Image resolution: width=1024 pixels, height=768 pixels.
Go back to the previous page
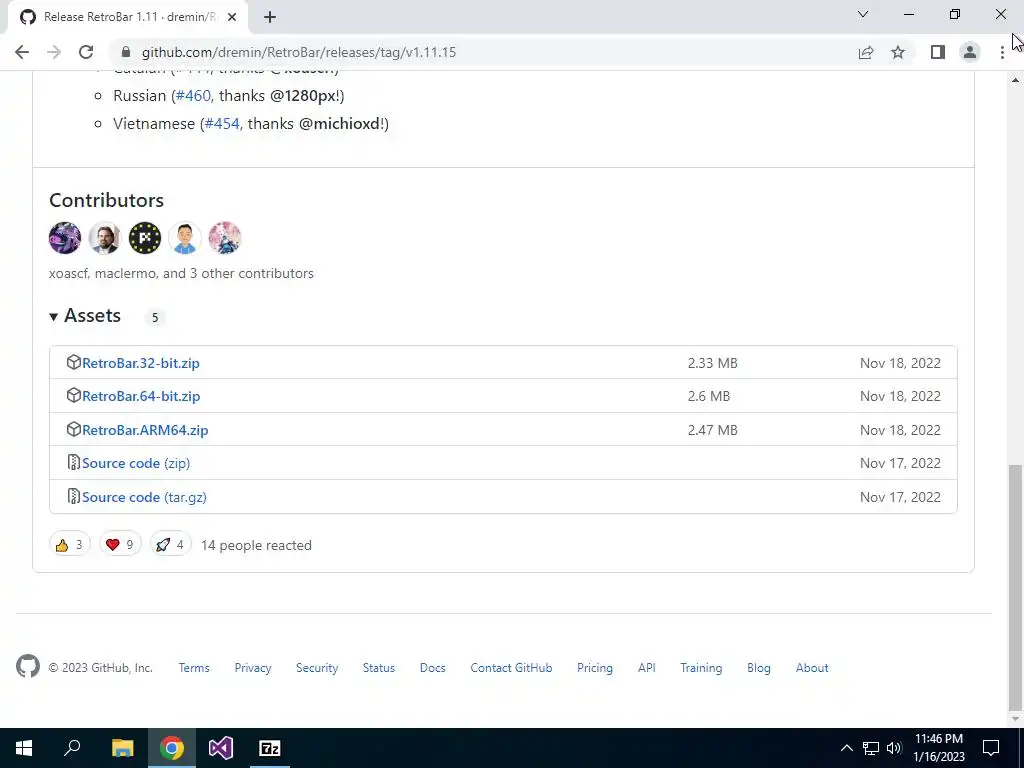tap(22, 52)
